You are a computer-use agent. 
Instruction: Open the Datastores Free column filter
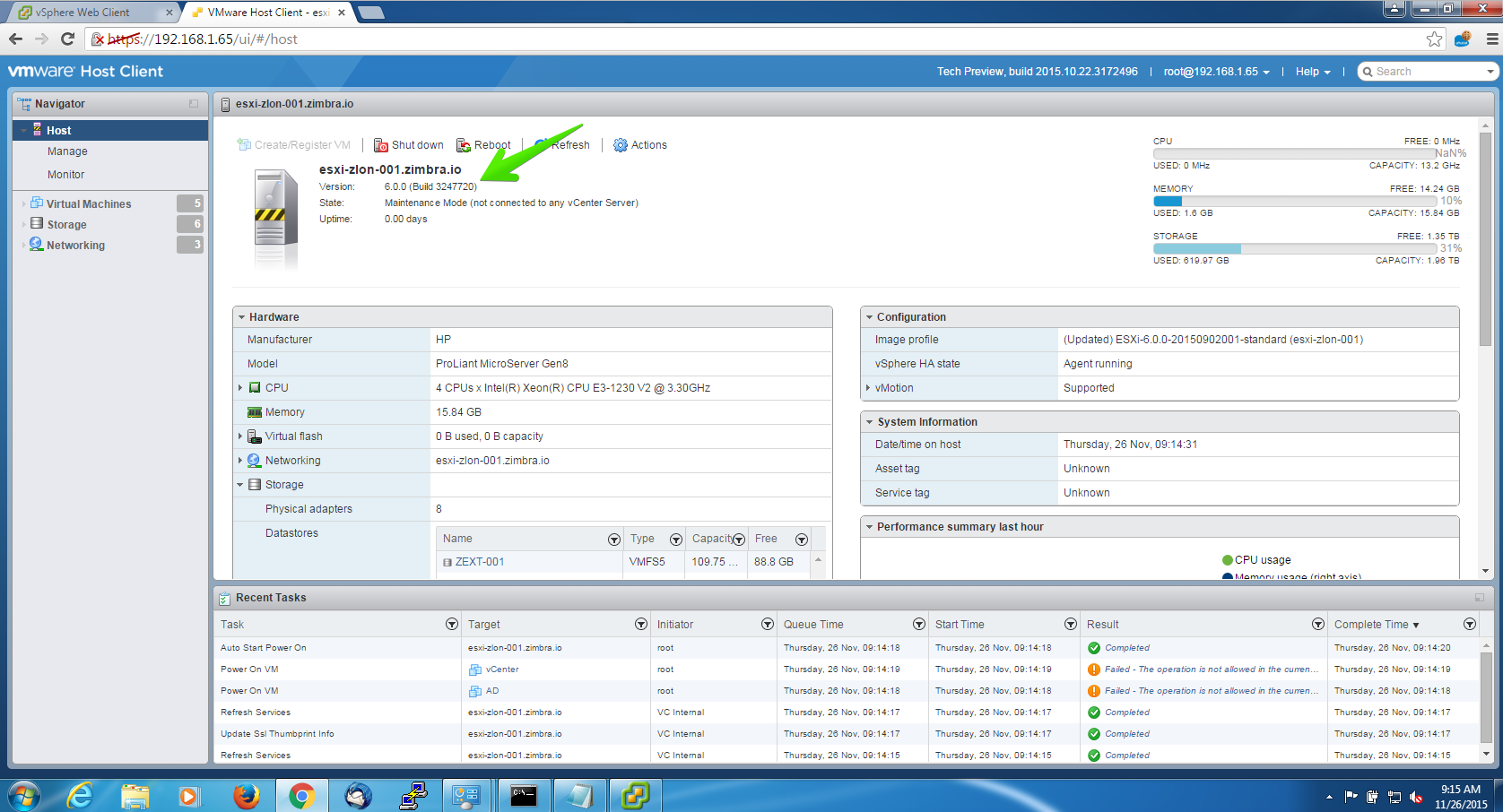coord(802,540)
